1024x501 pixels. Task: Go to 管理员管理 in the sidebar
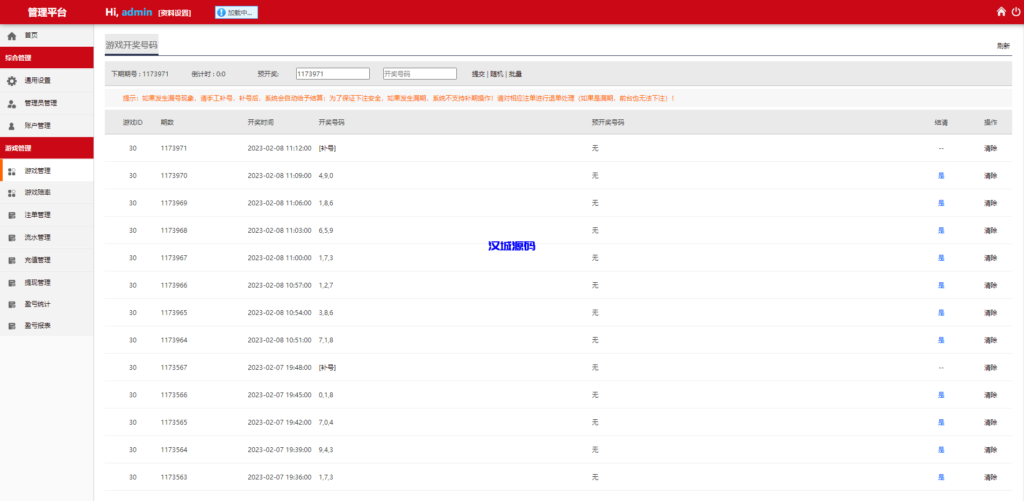(40, 103)
